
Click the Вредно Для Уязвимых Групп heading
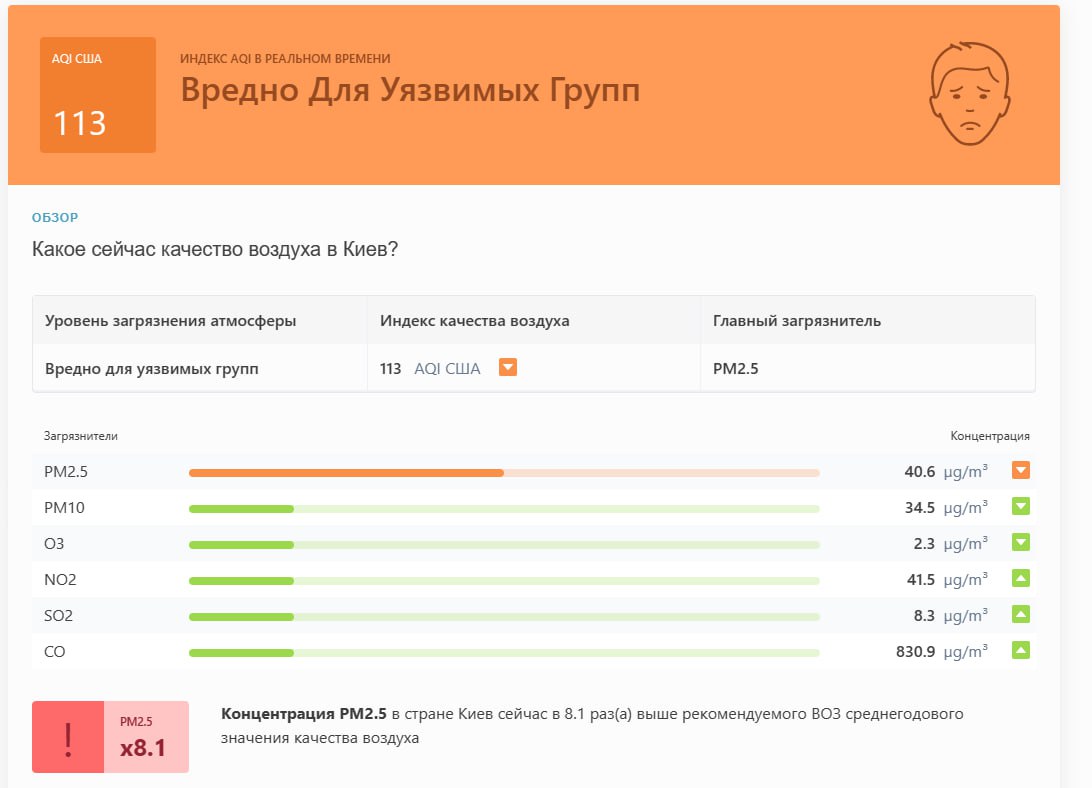(410, 89)
